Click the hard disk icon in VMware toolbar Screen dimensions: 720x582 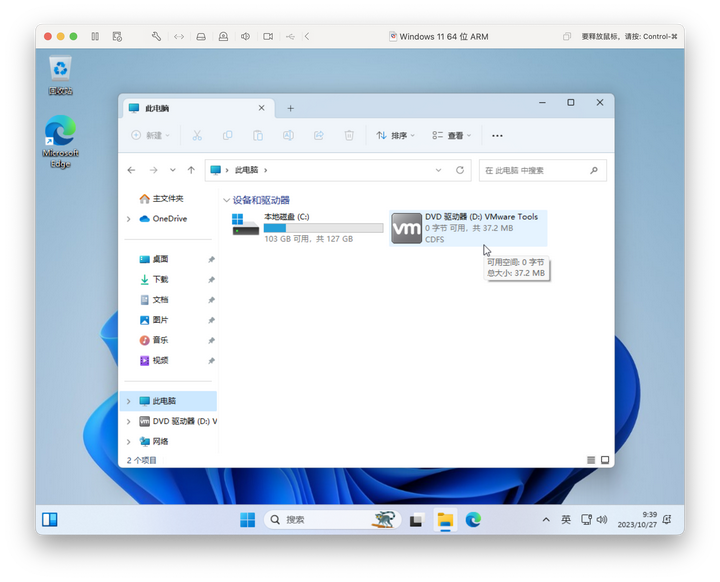[x=201, y=36]
